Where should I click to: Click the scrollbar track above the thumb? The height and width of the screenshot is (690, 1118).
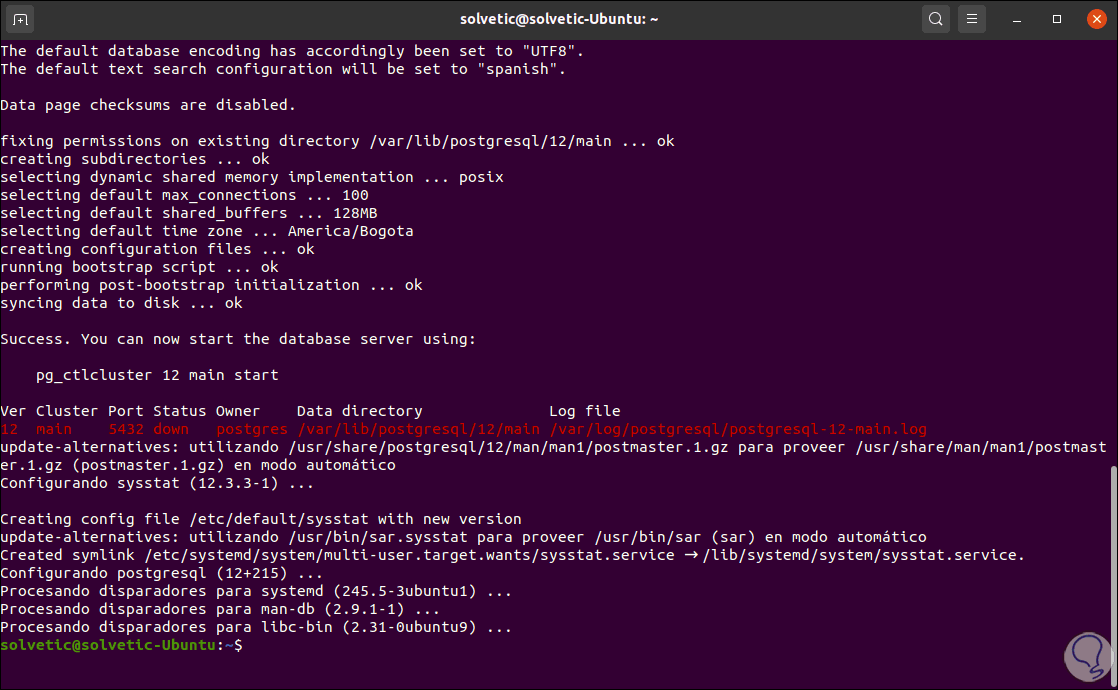tap(1111, 250)
